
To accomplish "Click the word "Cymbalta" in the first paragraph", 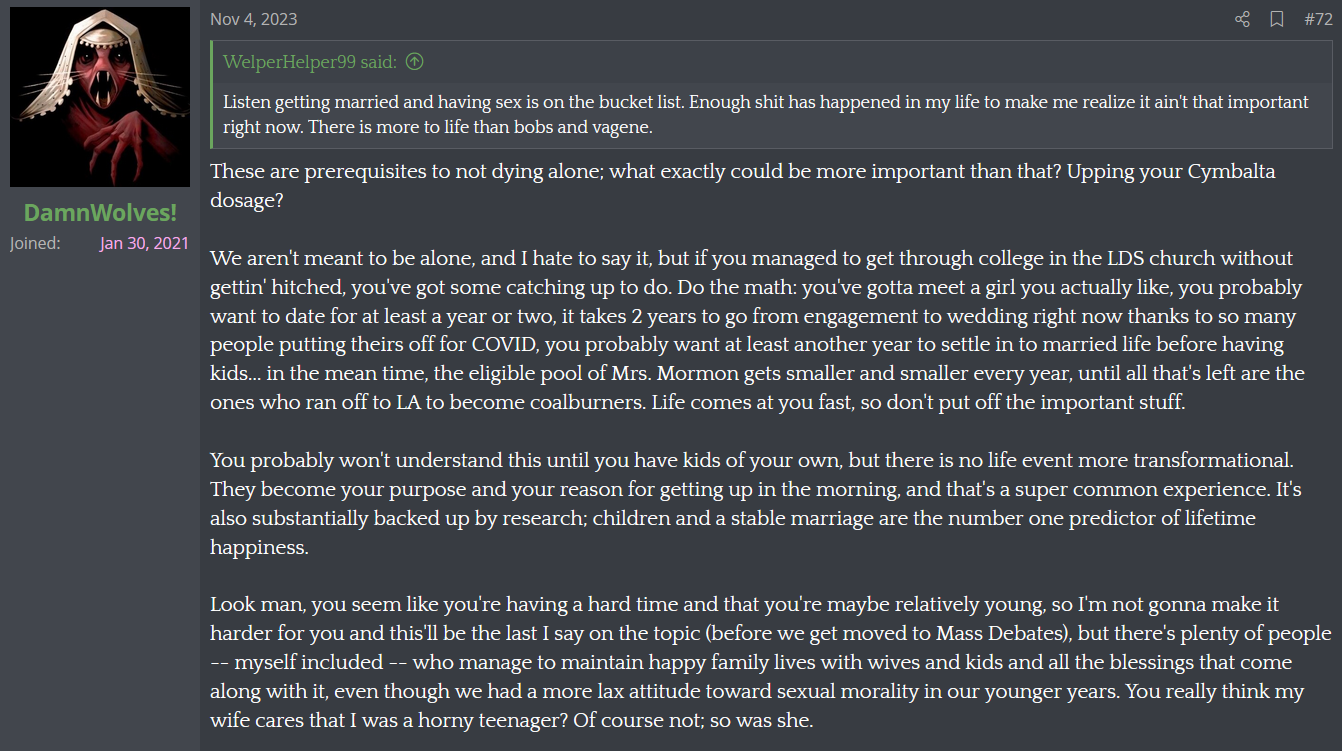I will point(1232,171).
